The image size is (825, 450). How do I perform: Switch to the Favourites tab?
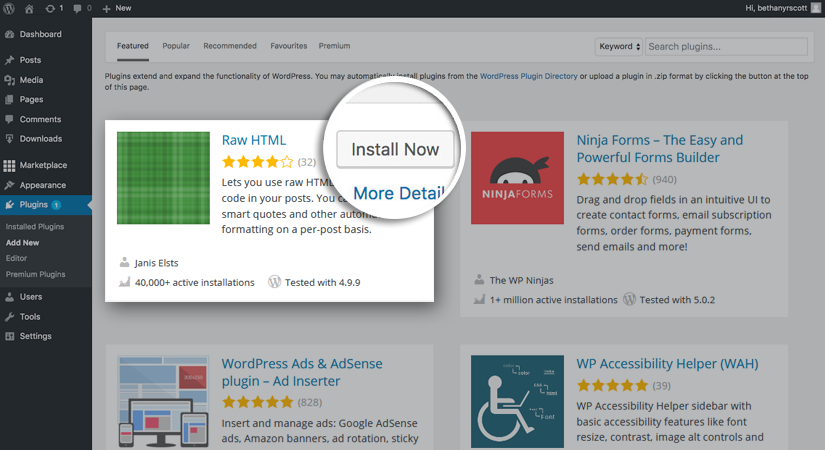(288, 46)
